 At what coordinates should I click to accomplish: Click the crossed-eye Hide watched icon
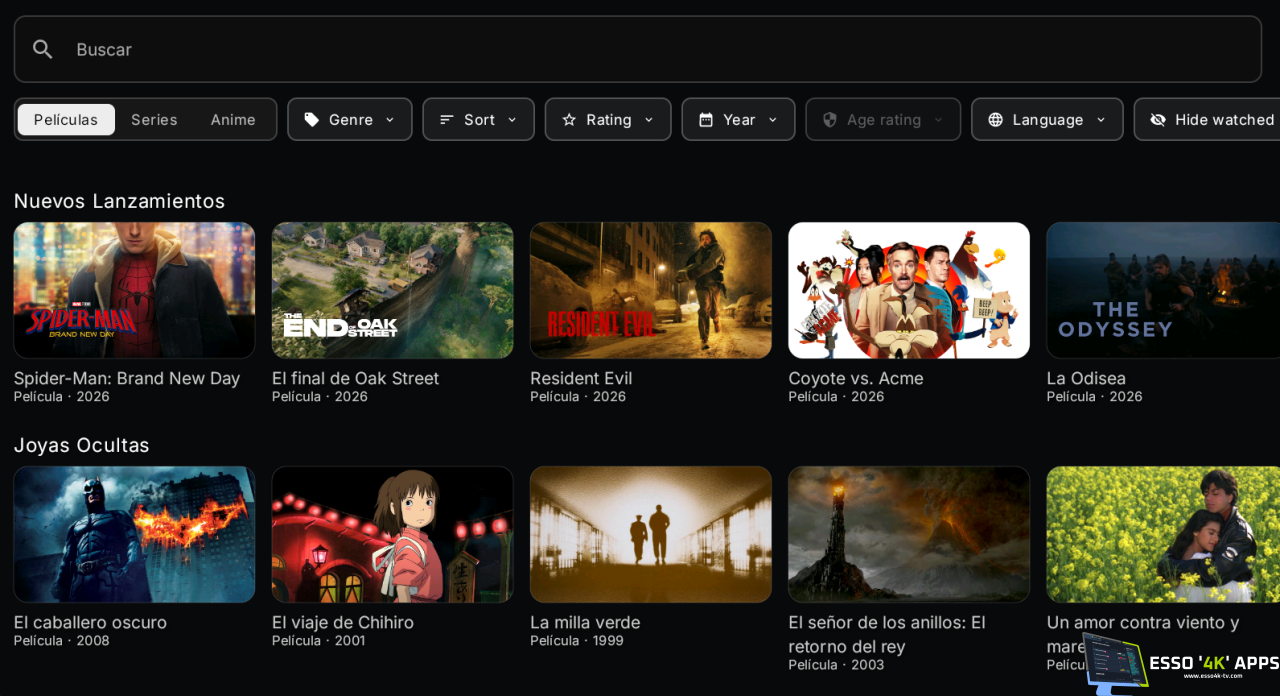pos(1158,120)
